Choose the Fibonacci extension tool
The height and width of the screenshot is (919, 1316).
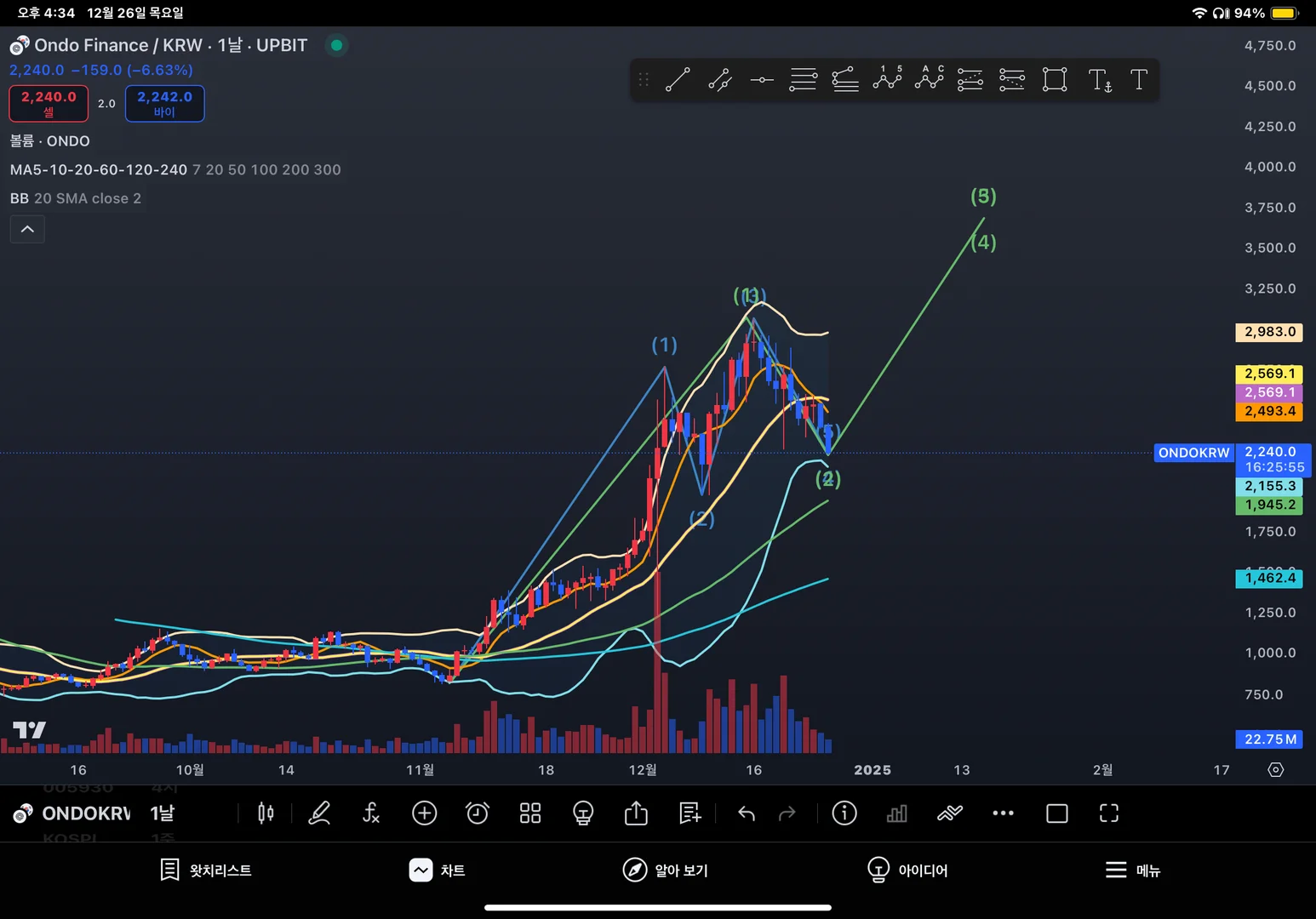1012,80
